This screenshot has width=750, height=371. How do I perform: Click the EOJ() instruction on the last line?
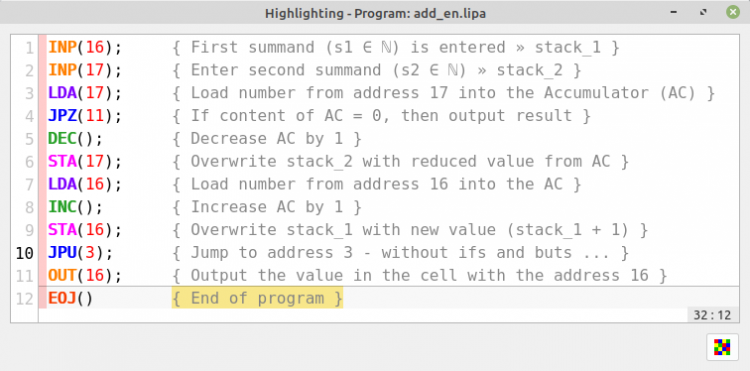70,298
